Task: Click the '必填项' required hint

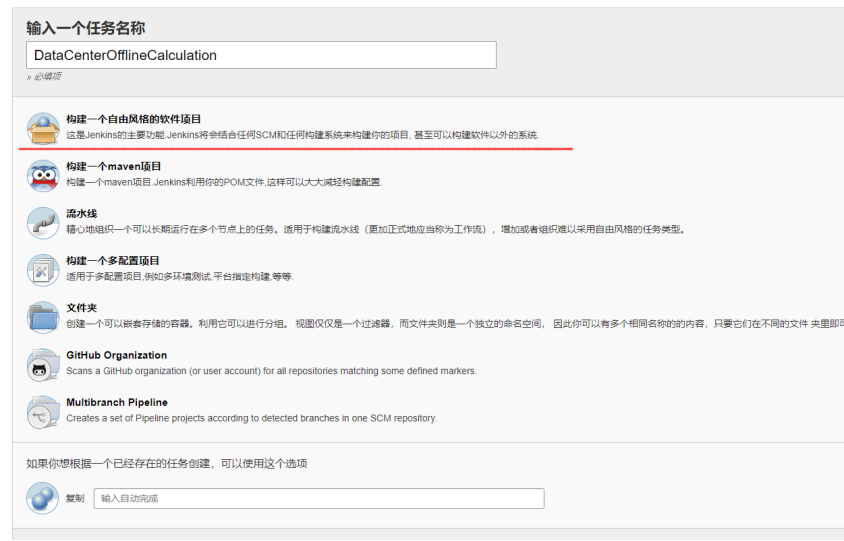Action: (x=44, y=76)
